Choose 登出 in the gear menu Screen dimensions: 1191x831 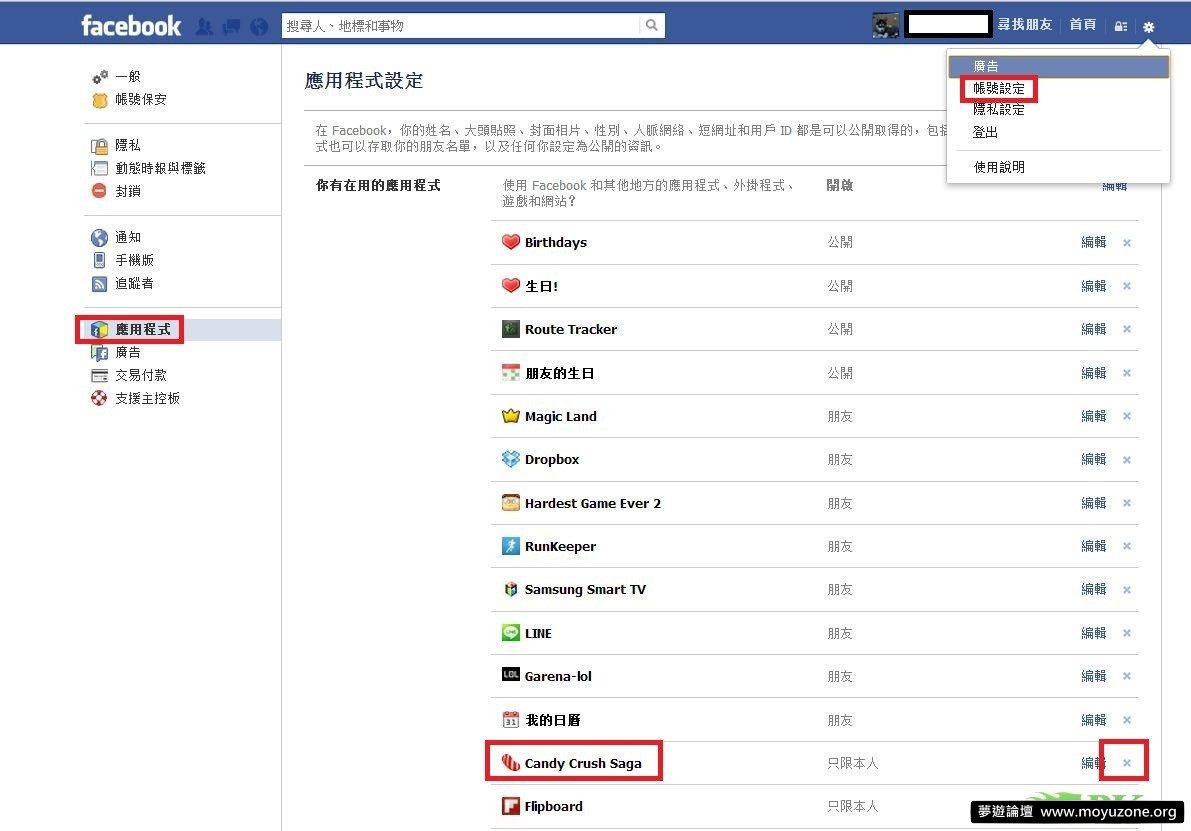click(x=985, y=133)
